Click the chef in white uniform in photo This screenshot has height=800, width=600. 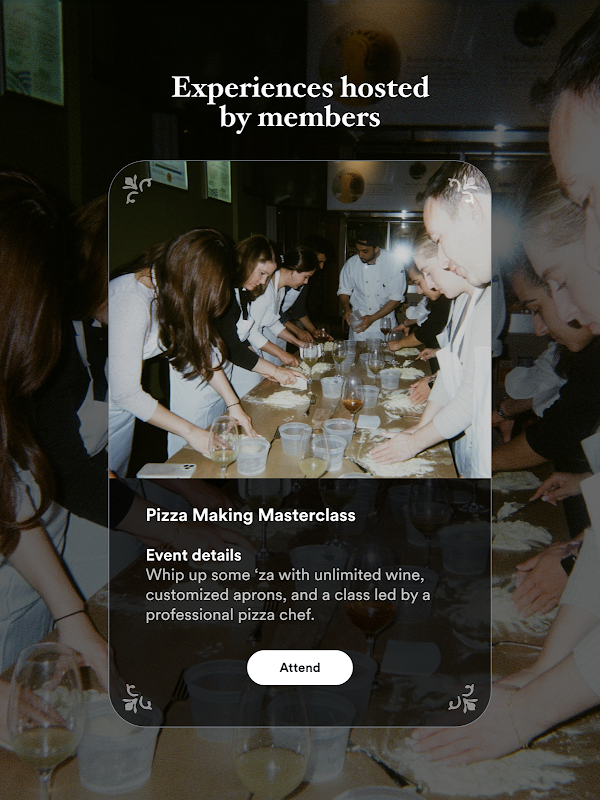coord(371,285)
